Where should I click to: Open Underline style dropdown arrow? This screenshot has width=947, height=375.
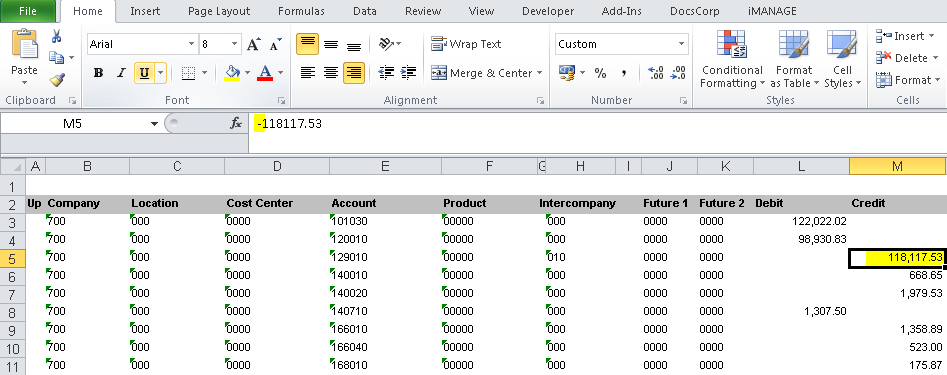[x=160, y=73]
